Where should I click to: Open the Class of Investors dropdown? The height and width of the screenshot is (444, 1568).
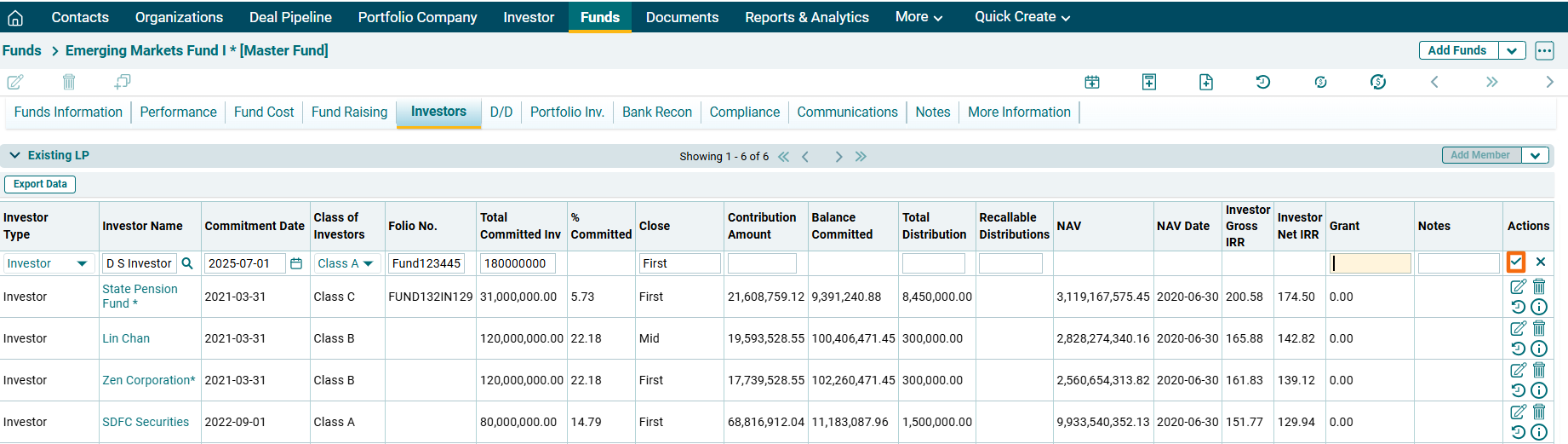point(346,263)
